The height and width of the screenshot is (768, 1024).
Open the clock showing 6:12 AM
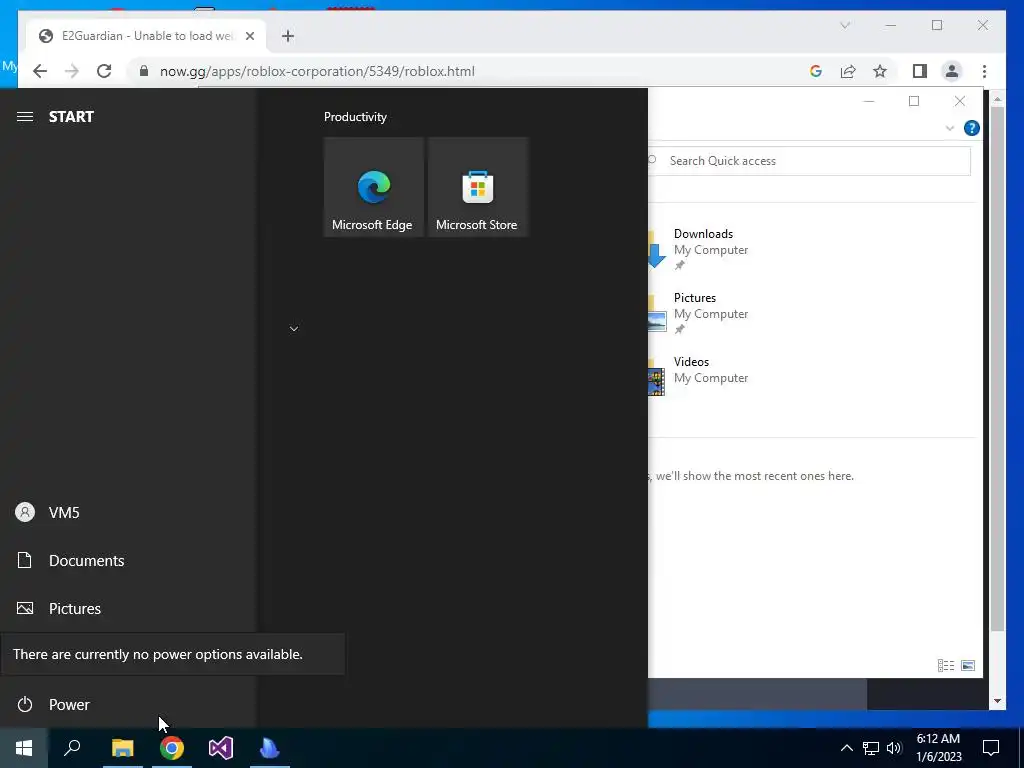coord(938,748)
